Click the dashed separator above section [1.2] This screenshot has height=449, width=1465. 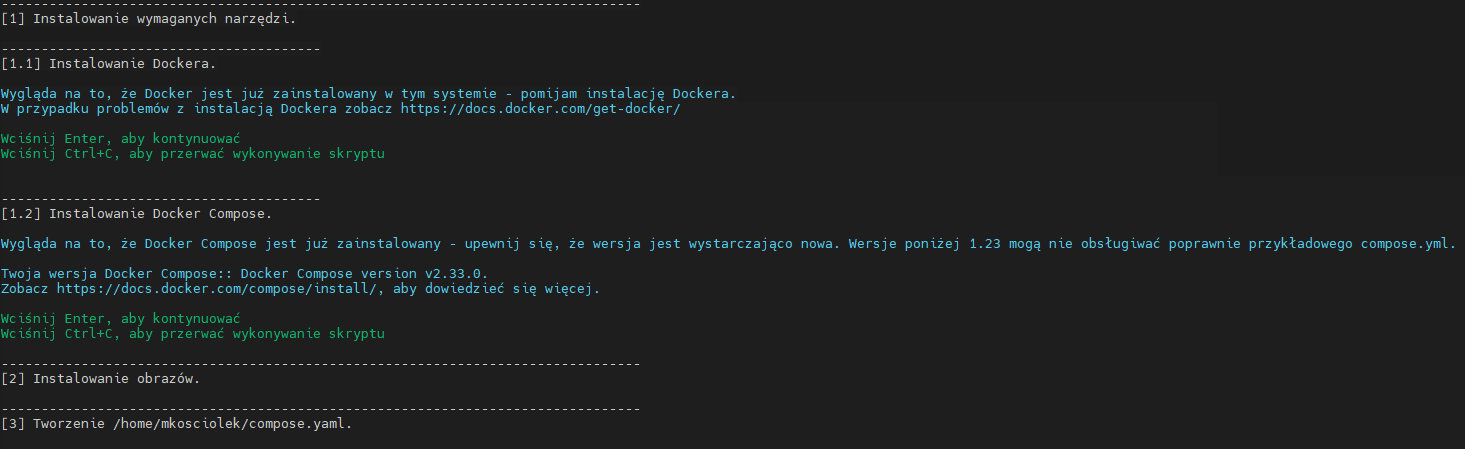click(160, 198)
